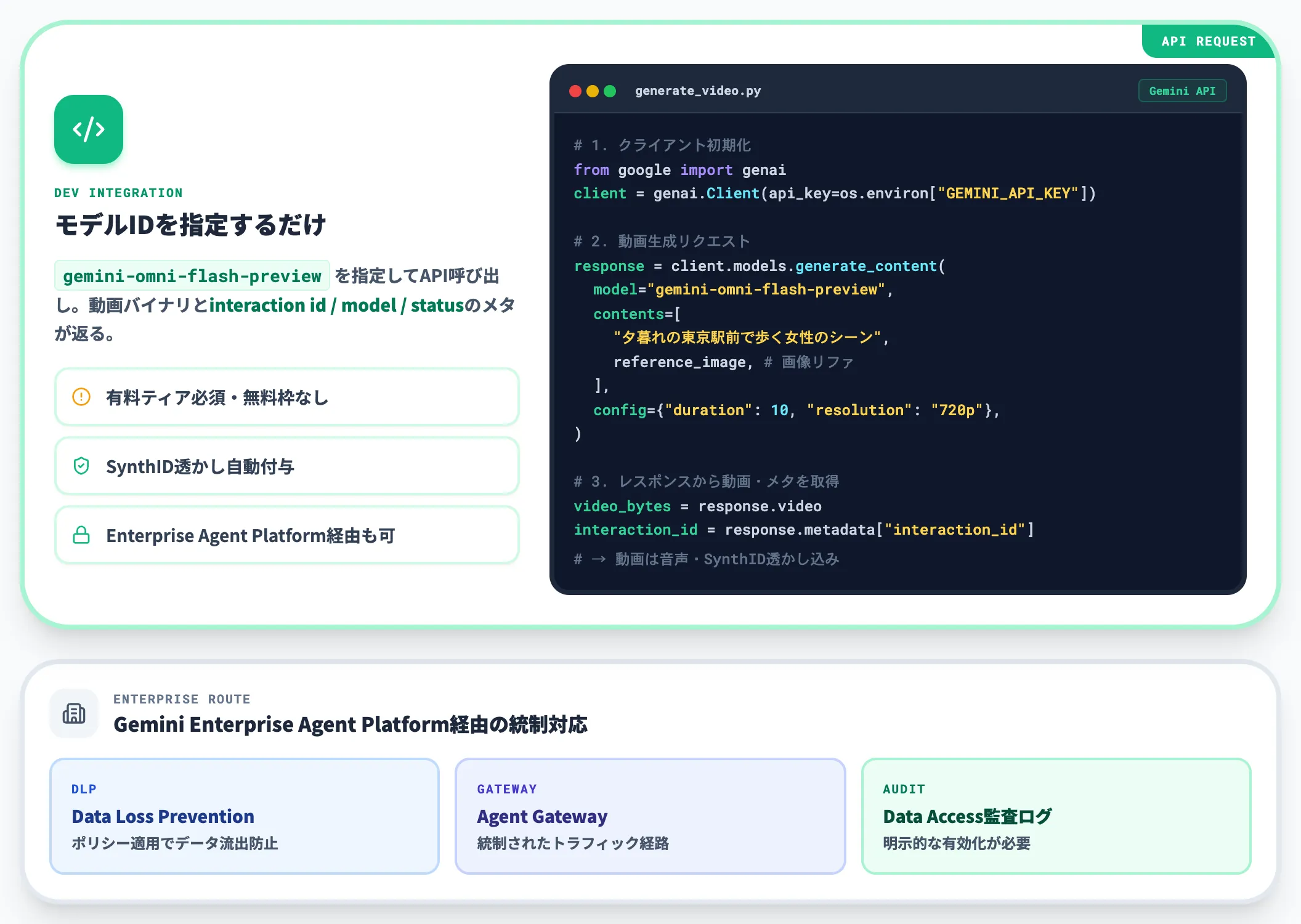
Task: Click the text 明示的な有効化が必要
Action: (957, 843)
